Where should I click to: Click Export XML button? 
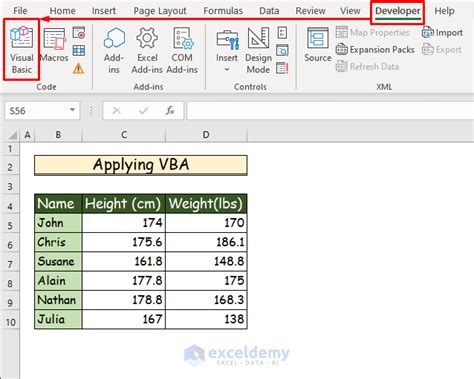point(442,50)
